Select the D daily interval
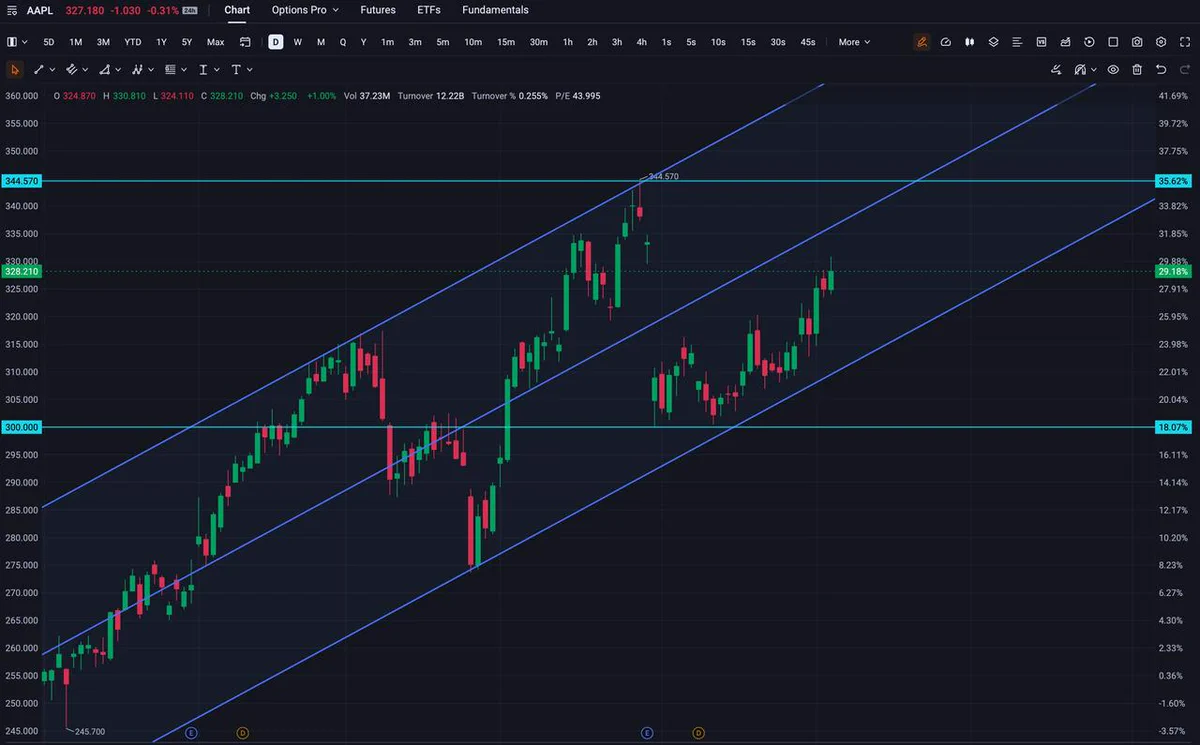This screenshot has height=745, width=1200. click(275, 42)
